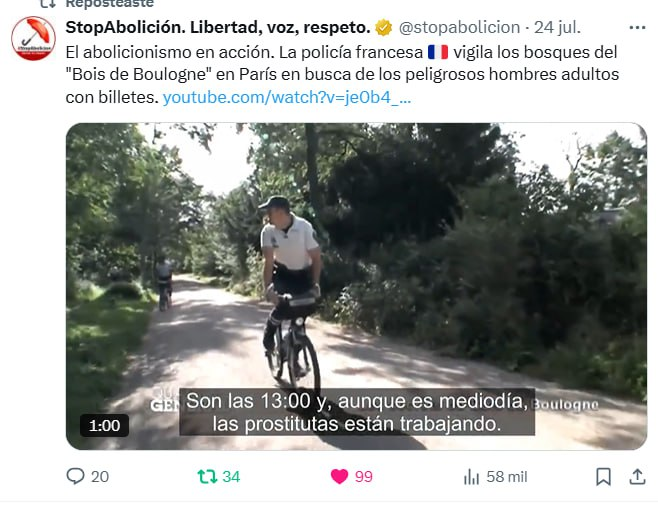Click the 34 reposts count
The image size is (658, 508).
pyautogui.click(x=231, y=477)
